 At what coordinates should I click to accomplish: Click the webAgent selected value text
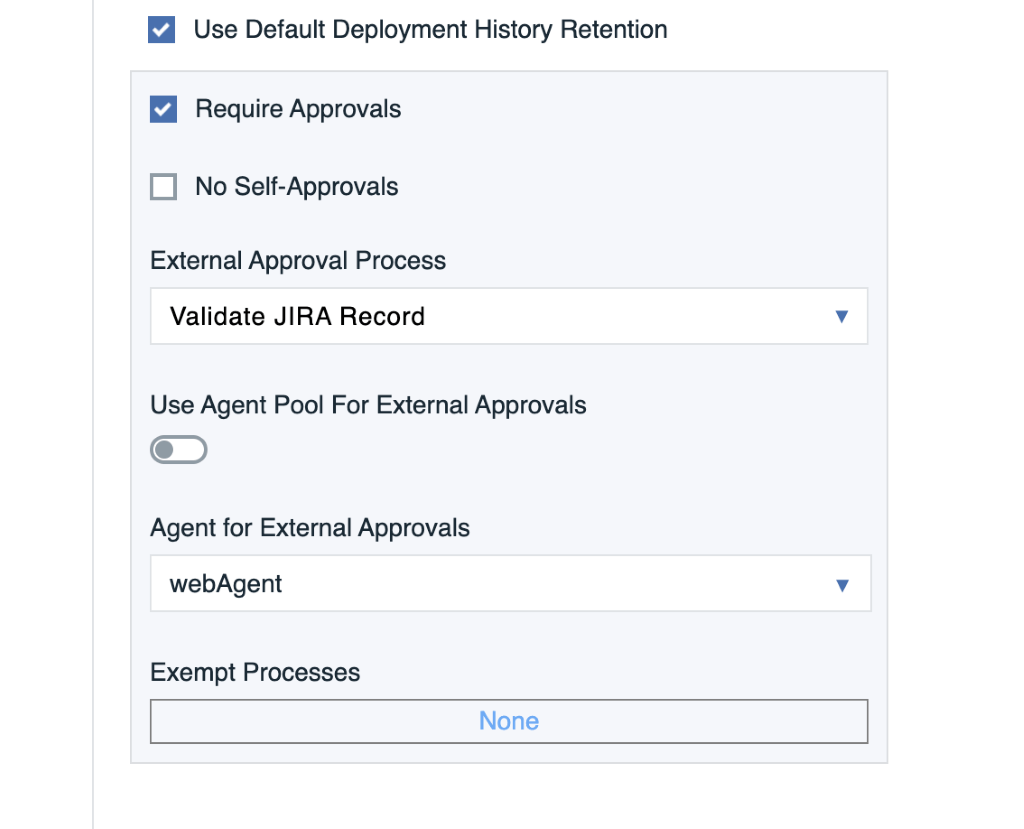pos(226,584)
